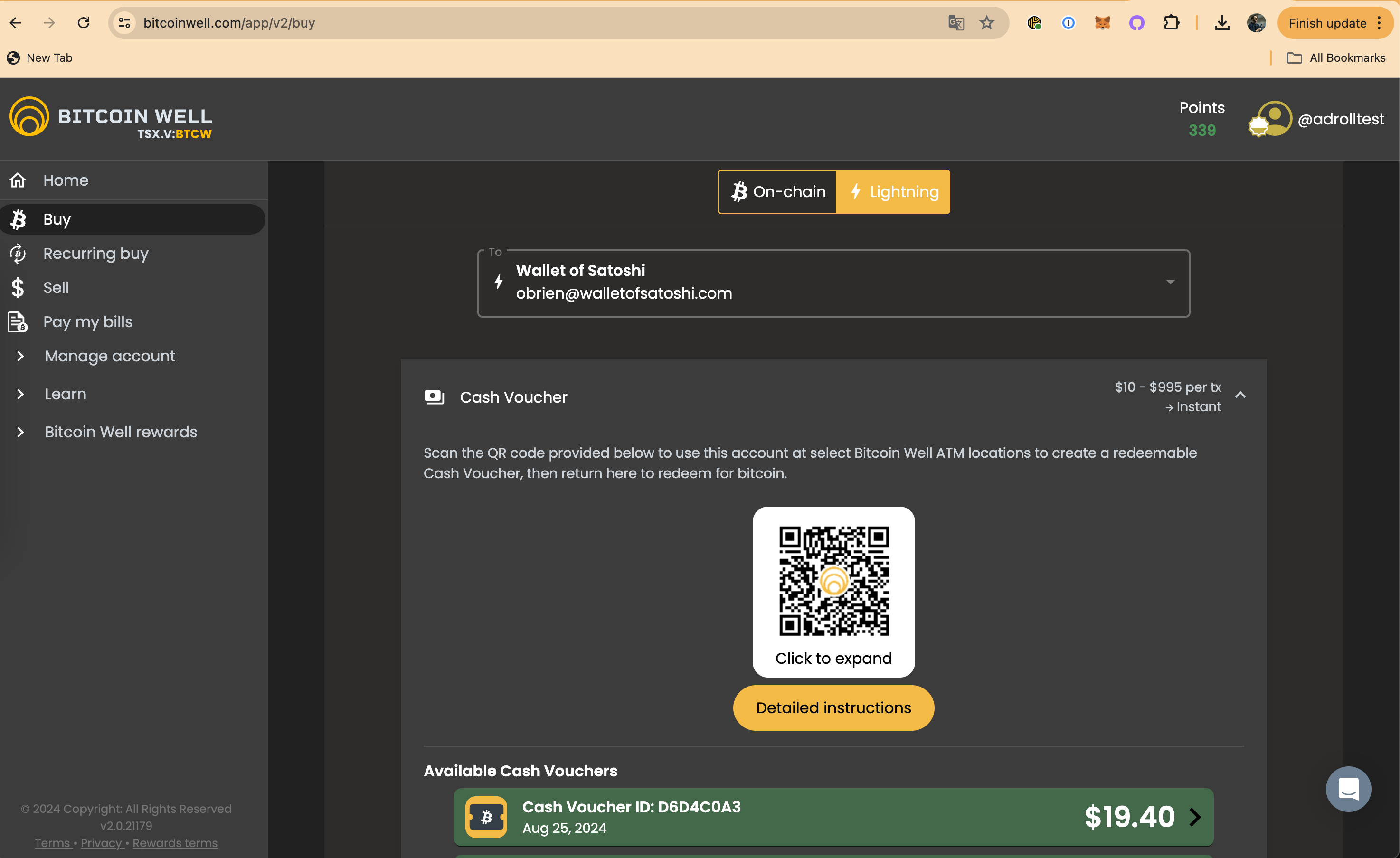
Task: Open Recurring buy in the sidebar
Action: [133, 254]
